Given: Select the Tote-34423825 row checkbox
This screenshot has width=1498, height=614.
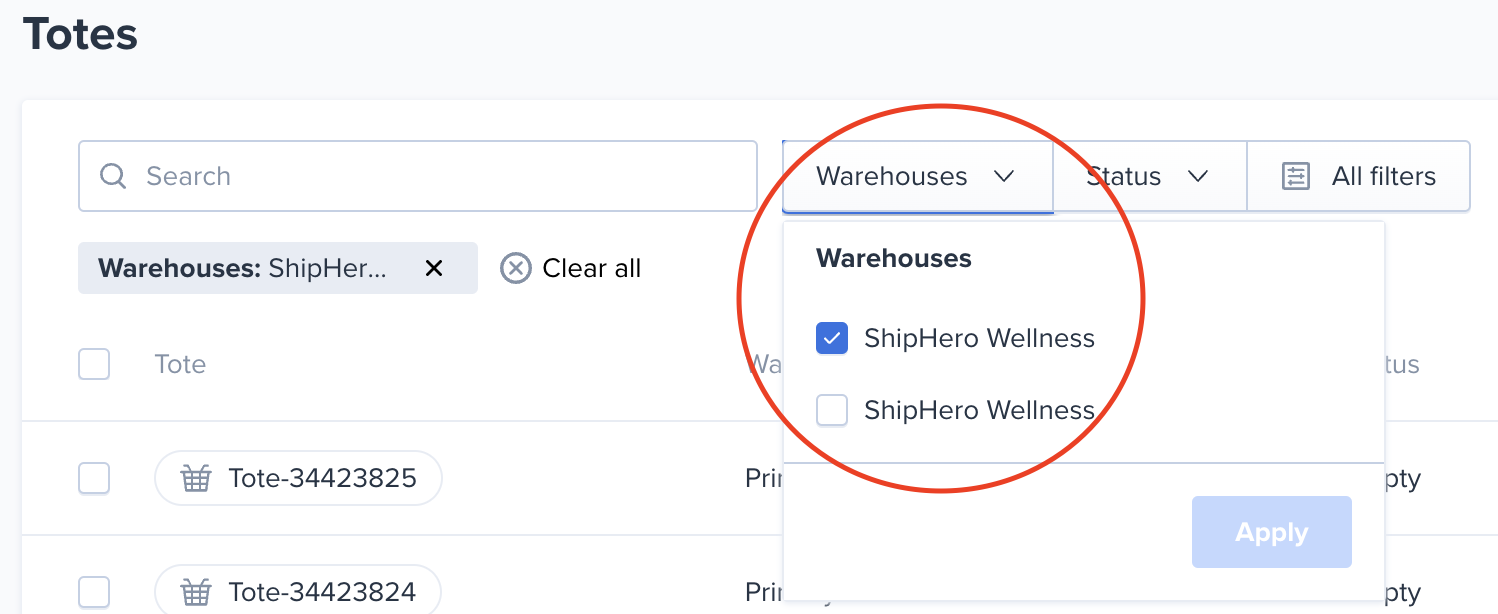Looking at the screenshot, I should (x=94, y=478).
